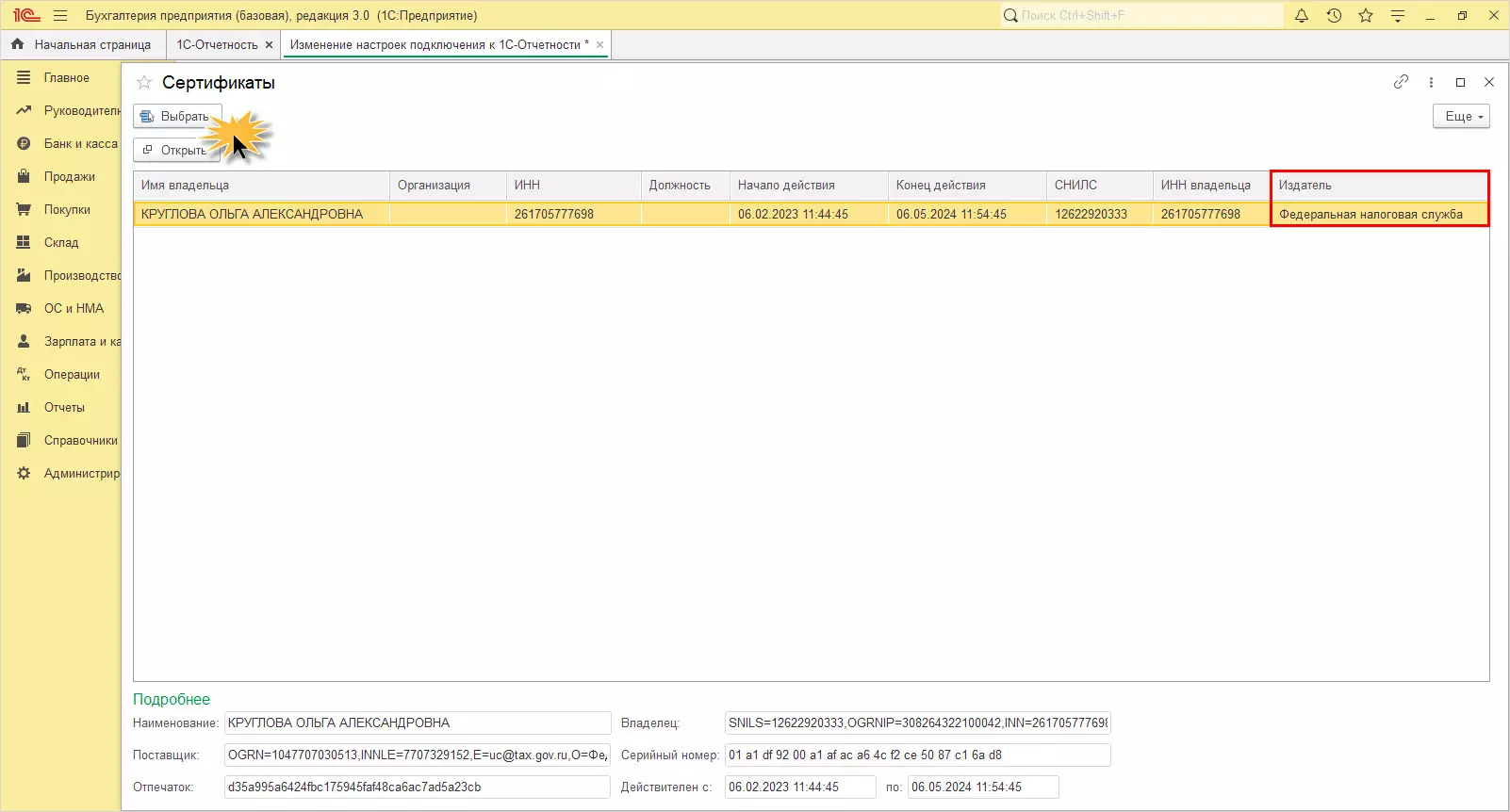Screen dimensions: 1510x812
Task: Switch to Начальная страница tab
Action: click(x=83, y=44)
